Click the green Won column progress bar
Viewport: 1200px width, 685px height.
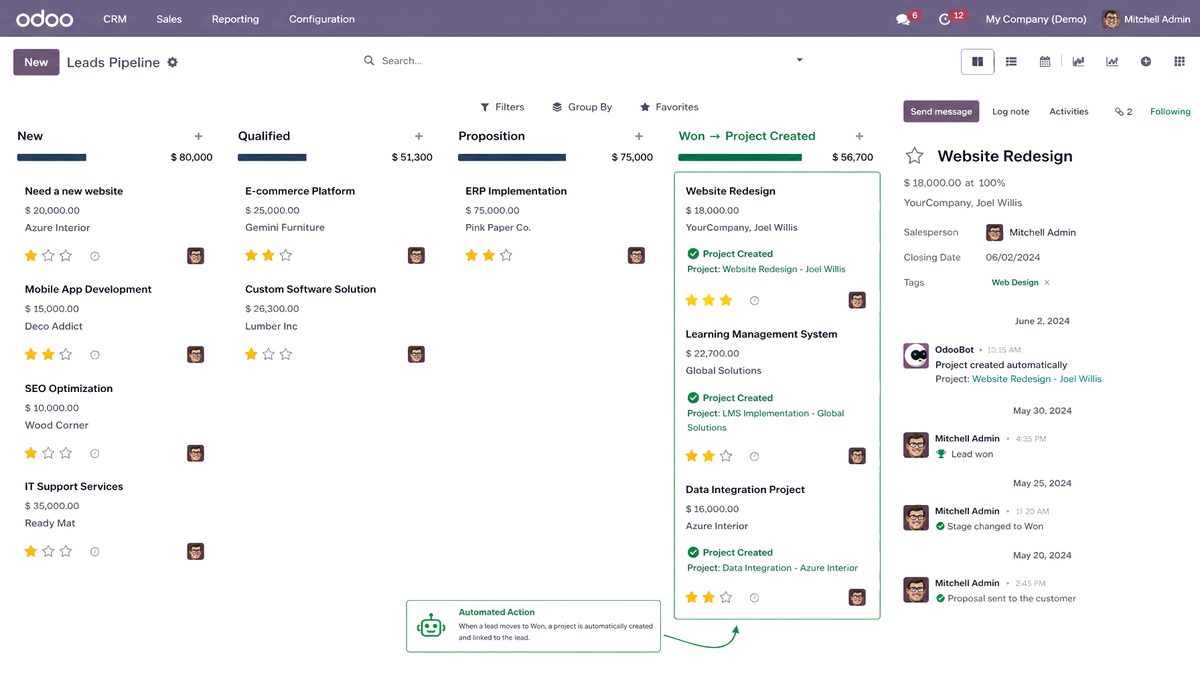tap(740, 158)
